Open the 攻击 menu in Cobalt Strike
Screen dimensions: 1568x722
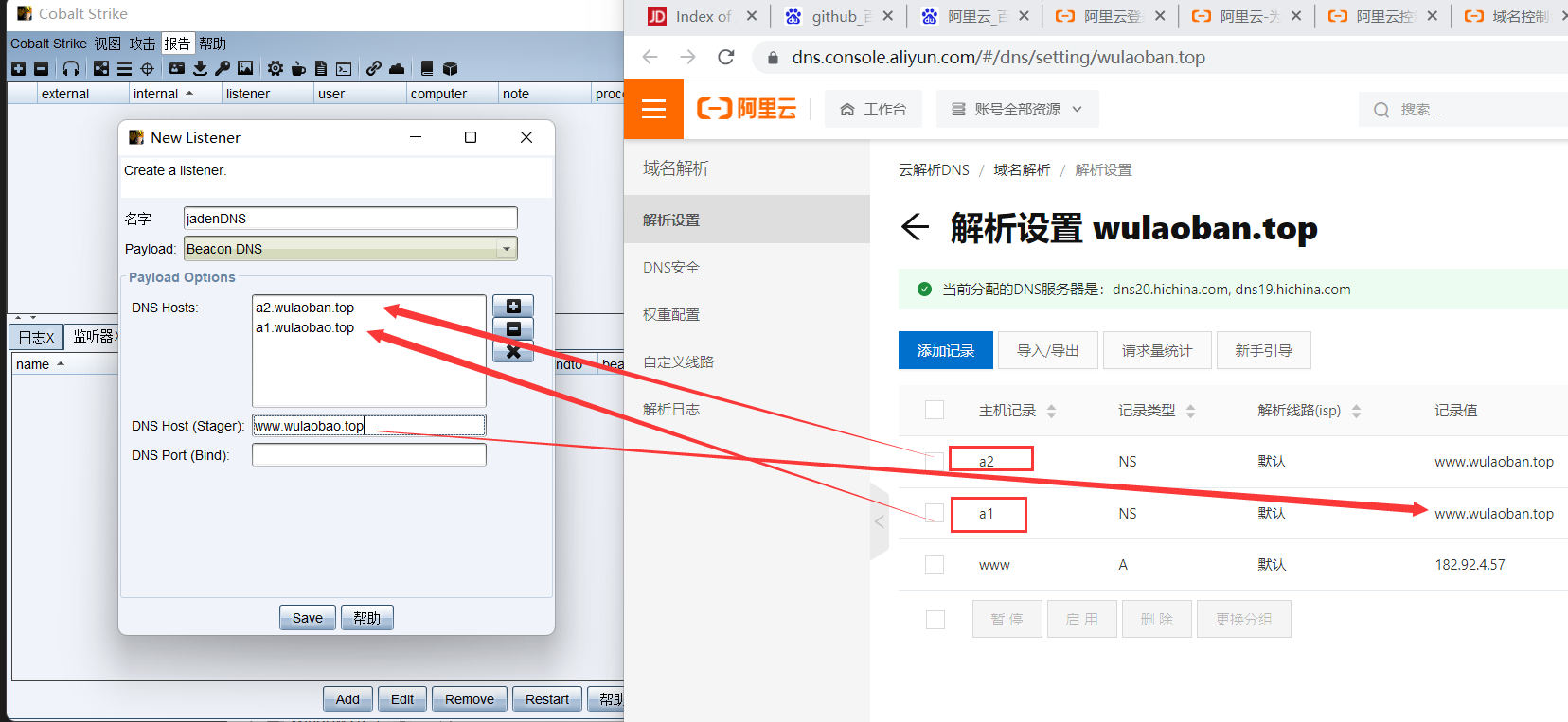tap(142, 44)
